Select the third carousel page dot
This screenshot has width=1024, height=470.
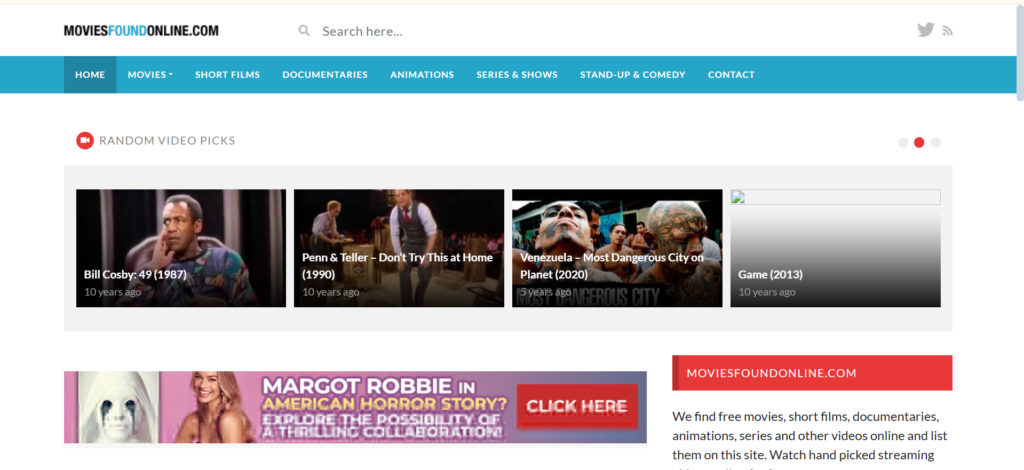(x=935, y=142)
